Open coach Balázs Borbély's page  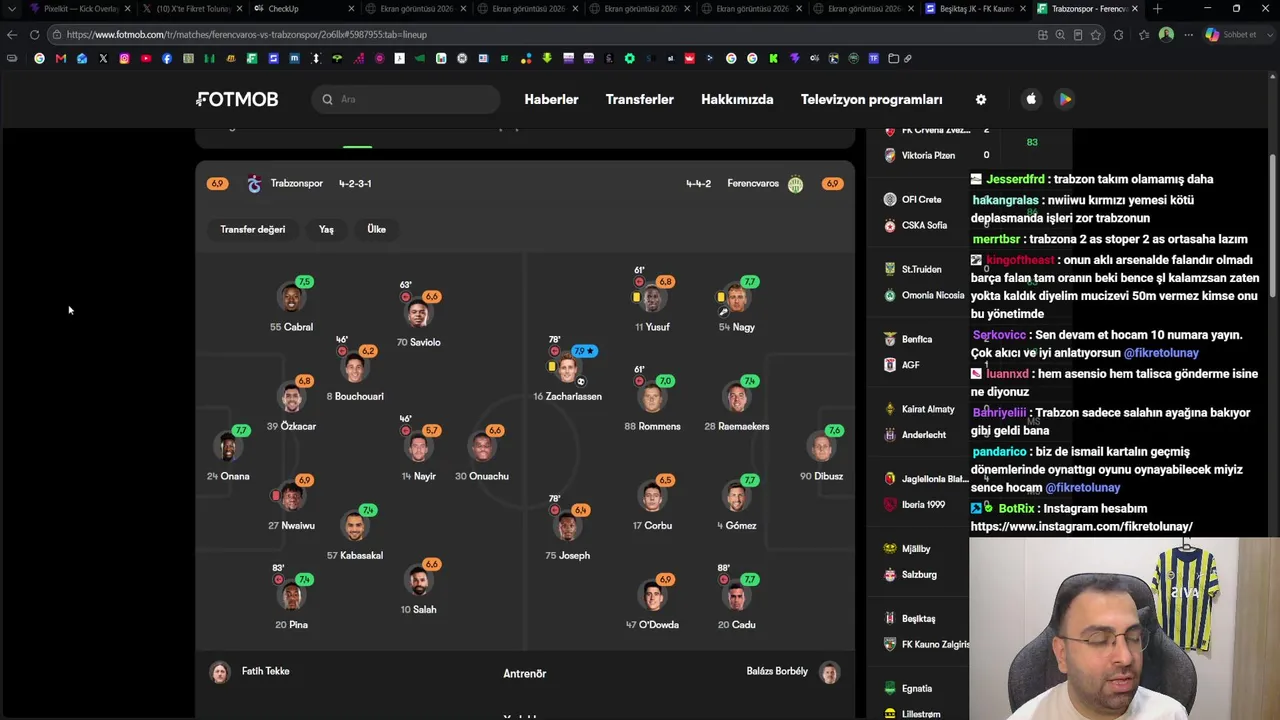[x=792, y=672]
